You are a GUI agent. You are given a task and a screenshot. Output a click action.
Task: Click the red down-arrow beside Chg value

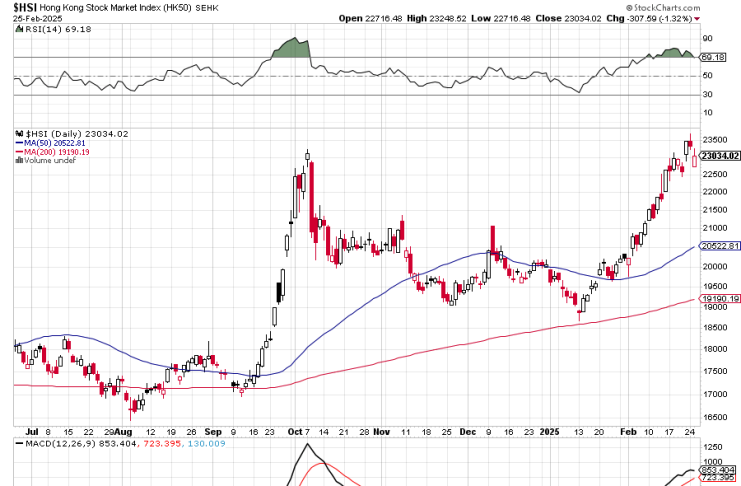(696, 18)
